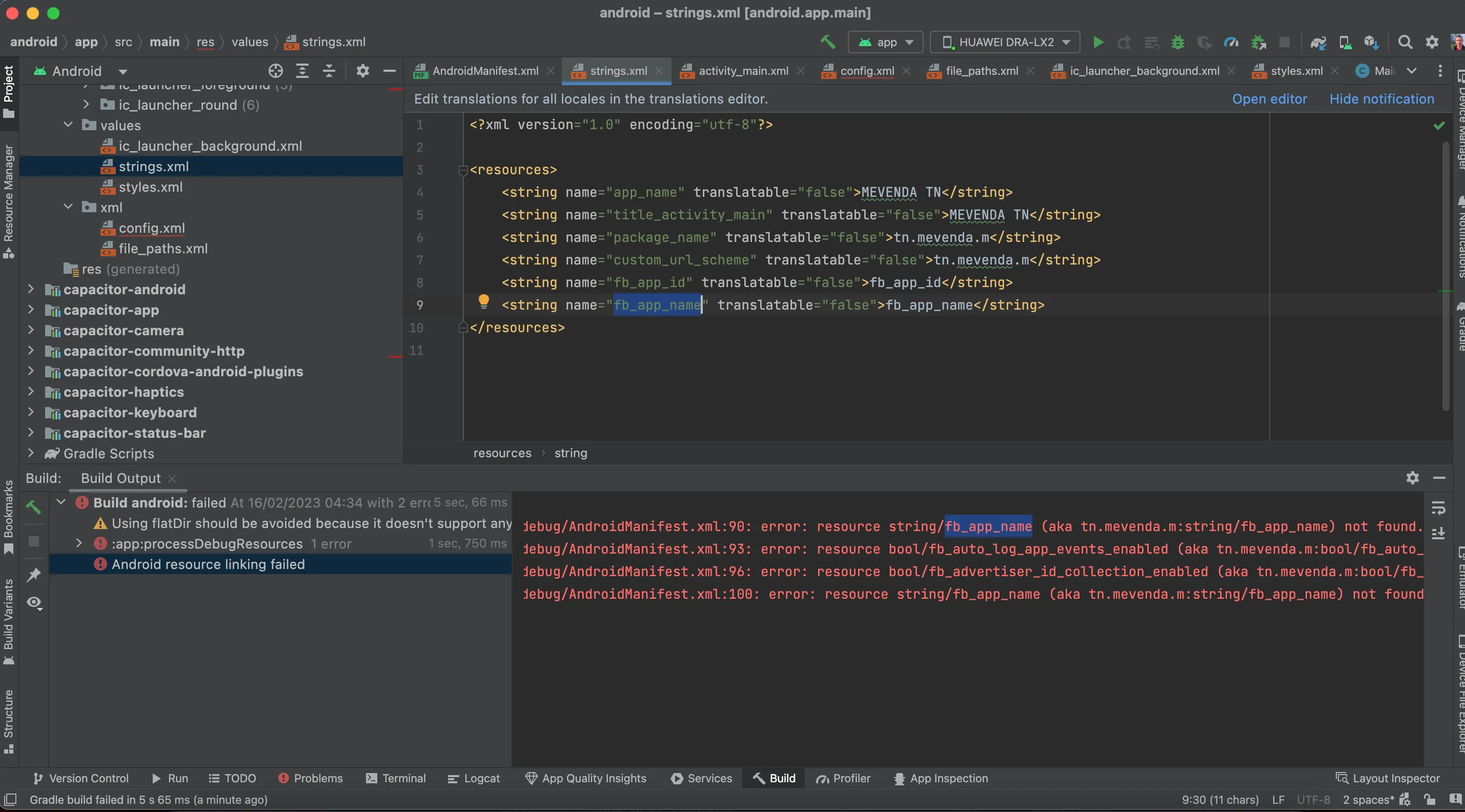Toggle the eye view filter in Build panel
The image size is (1465, 812).
tap(34, 603)
